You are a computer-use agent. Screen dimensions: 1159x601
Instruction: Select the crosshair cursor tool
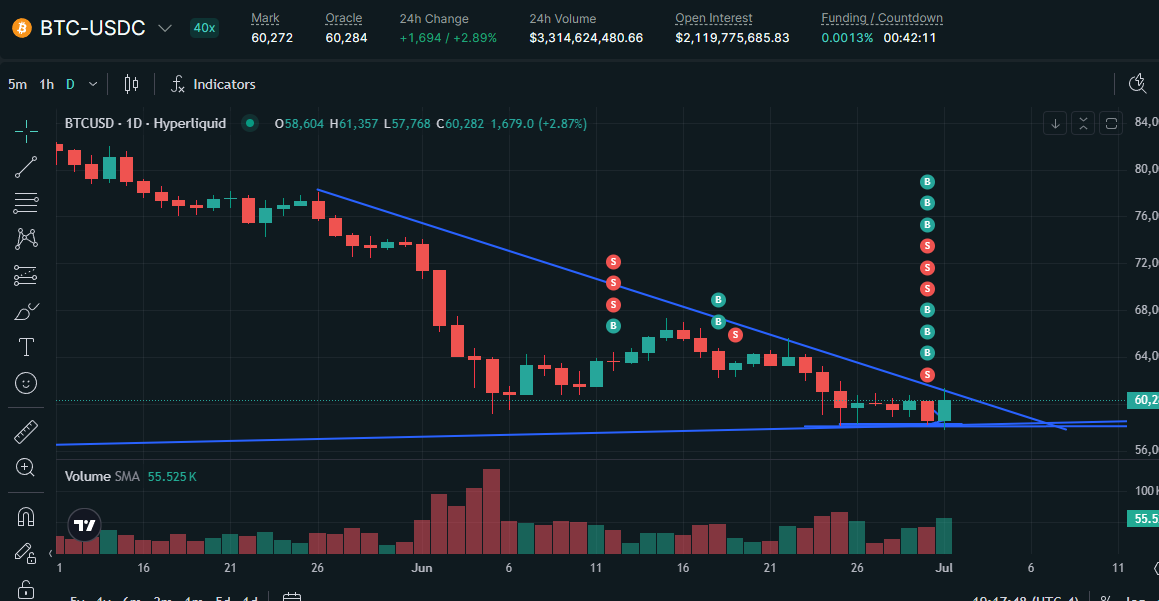pos(26,131)
